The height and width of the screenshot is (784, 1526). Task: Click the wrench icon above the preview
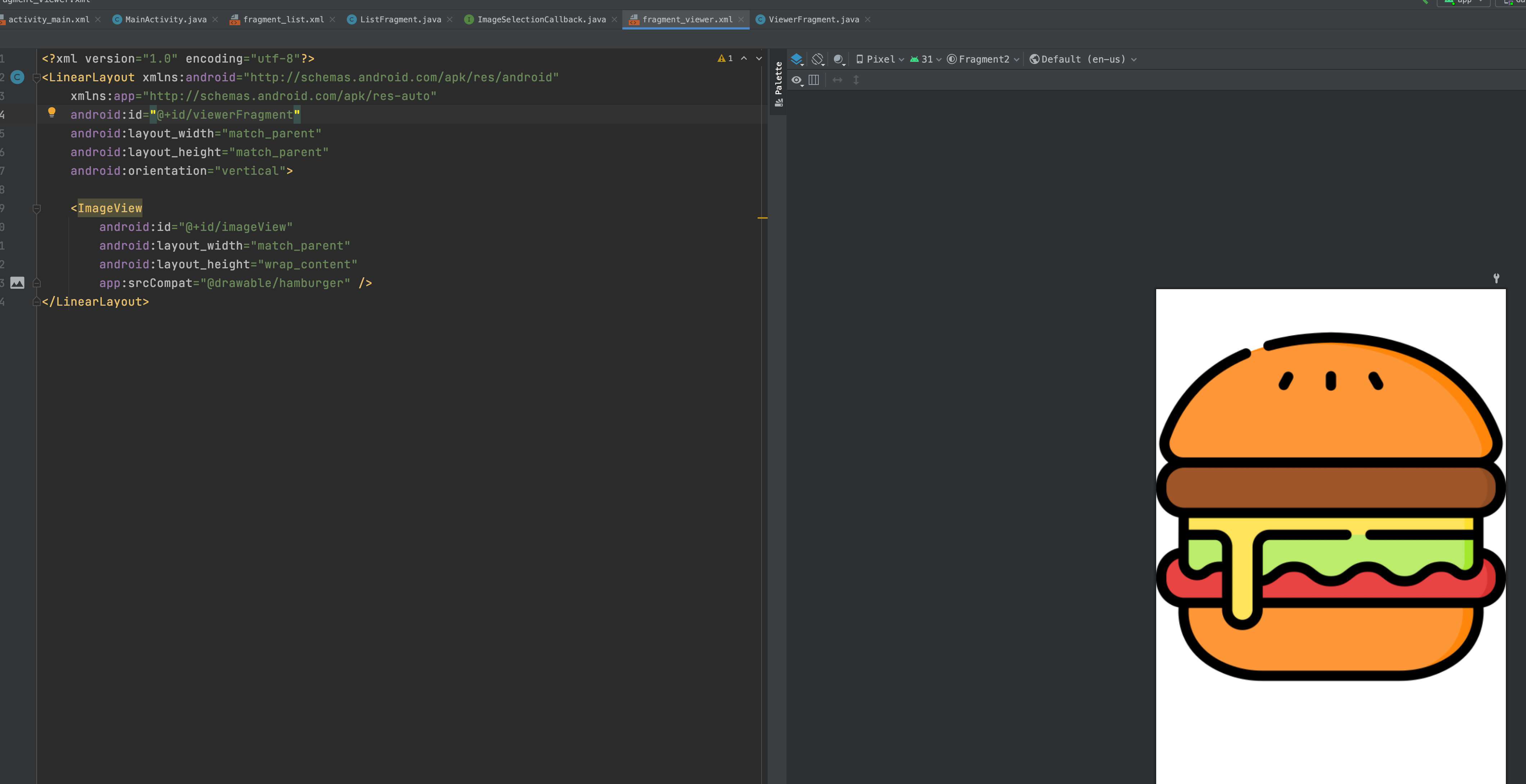point(1496,278)
